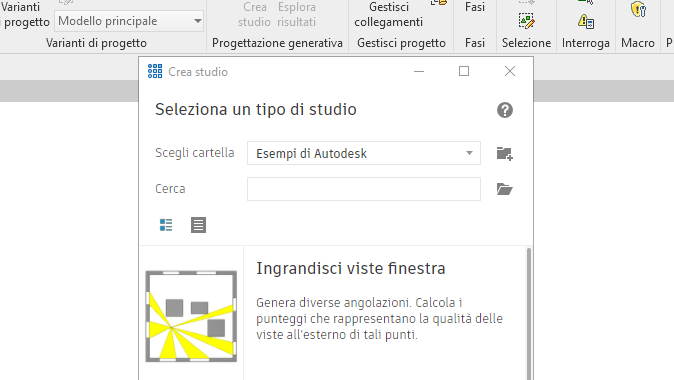
Task: Click the Macro panel label
Action: (638, 43)
